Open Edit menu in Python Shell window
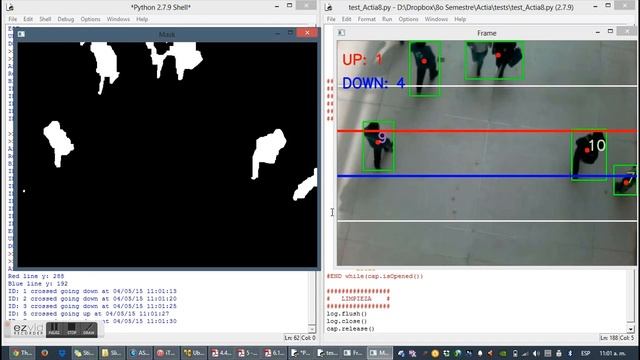 (x=28, y=19)
